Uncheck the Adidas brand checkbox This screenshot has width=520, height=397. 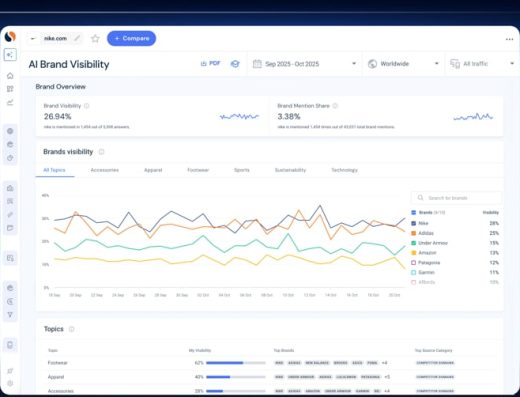(x=414, y=233)
